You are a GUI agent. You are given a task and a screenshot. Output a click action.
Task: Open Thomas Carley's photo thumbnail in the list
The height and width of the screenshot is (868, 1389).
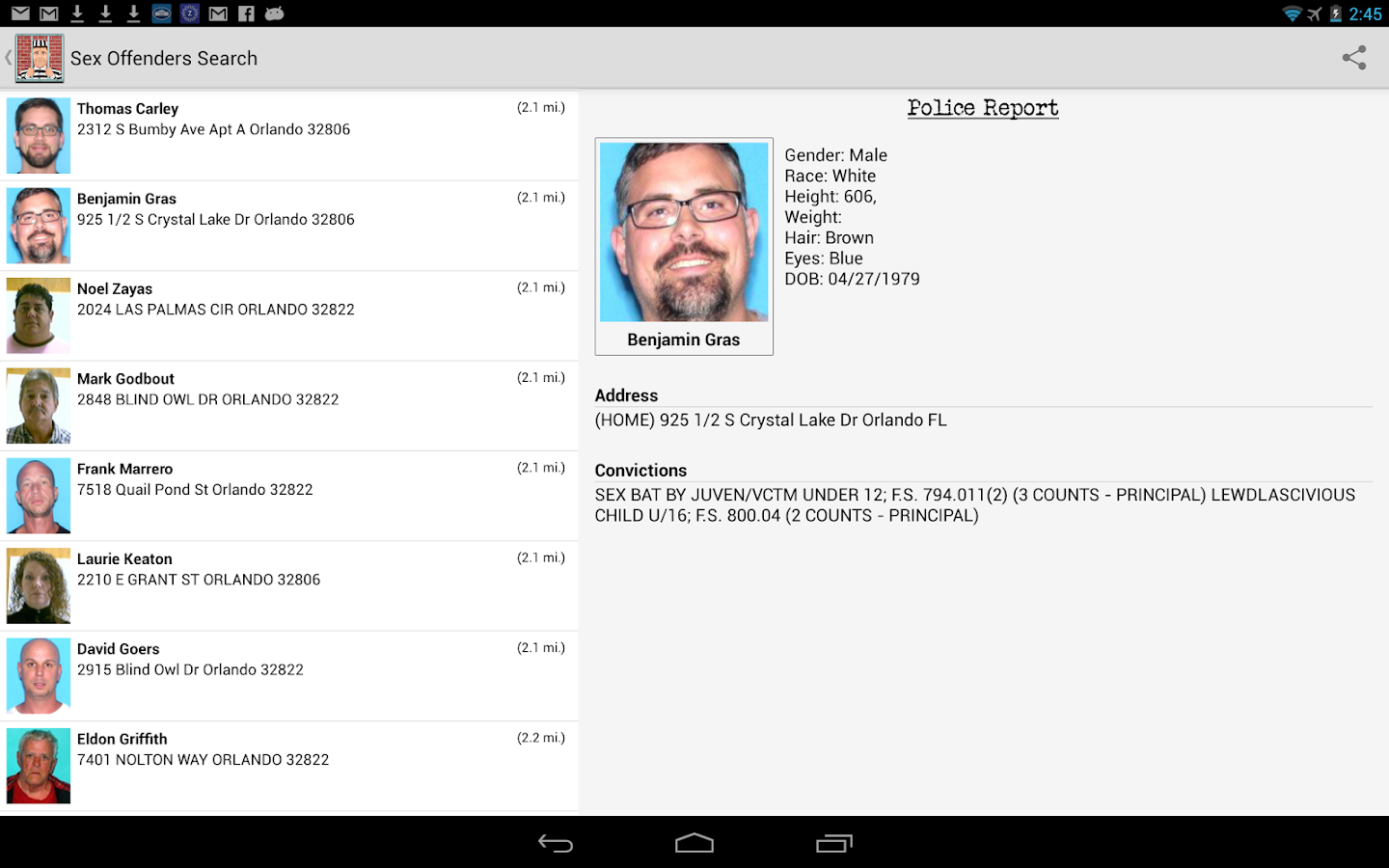[x=39, y=135]
